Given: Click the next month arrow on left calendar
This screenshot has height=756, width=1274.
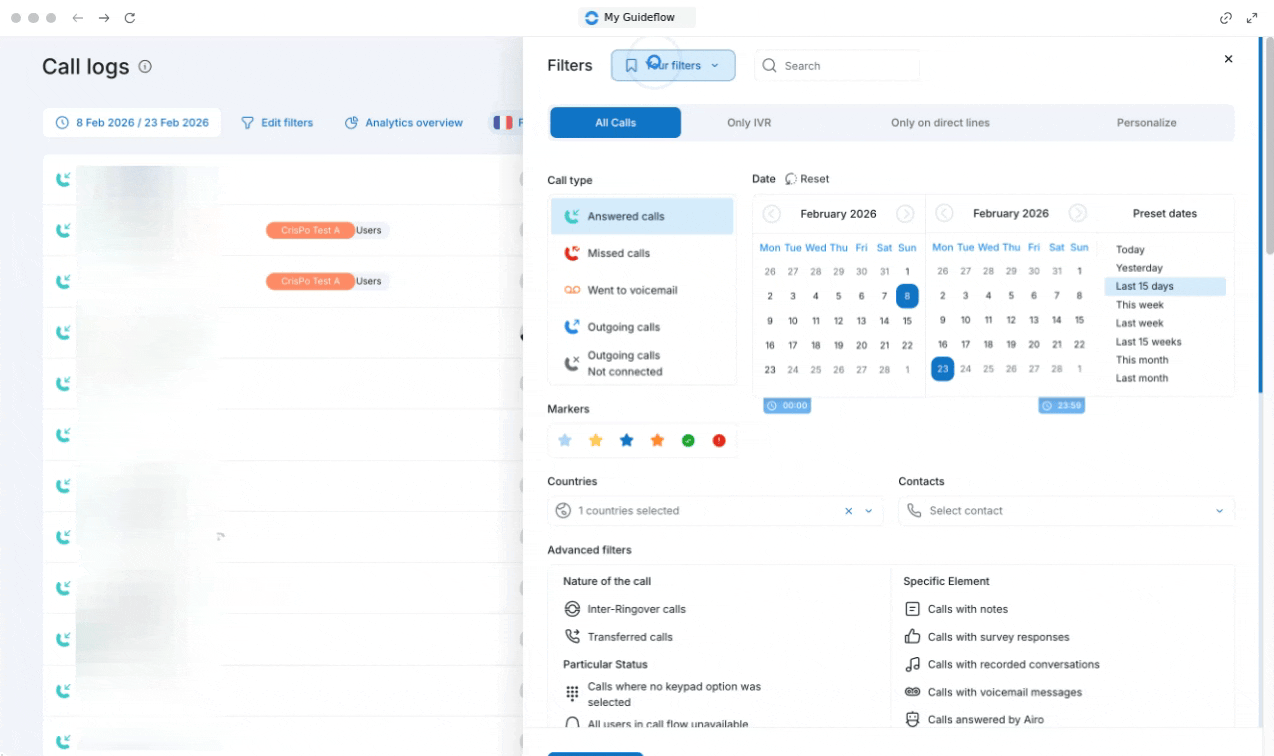Looking at the screenshot, I should (905, 213).
